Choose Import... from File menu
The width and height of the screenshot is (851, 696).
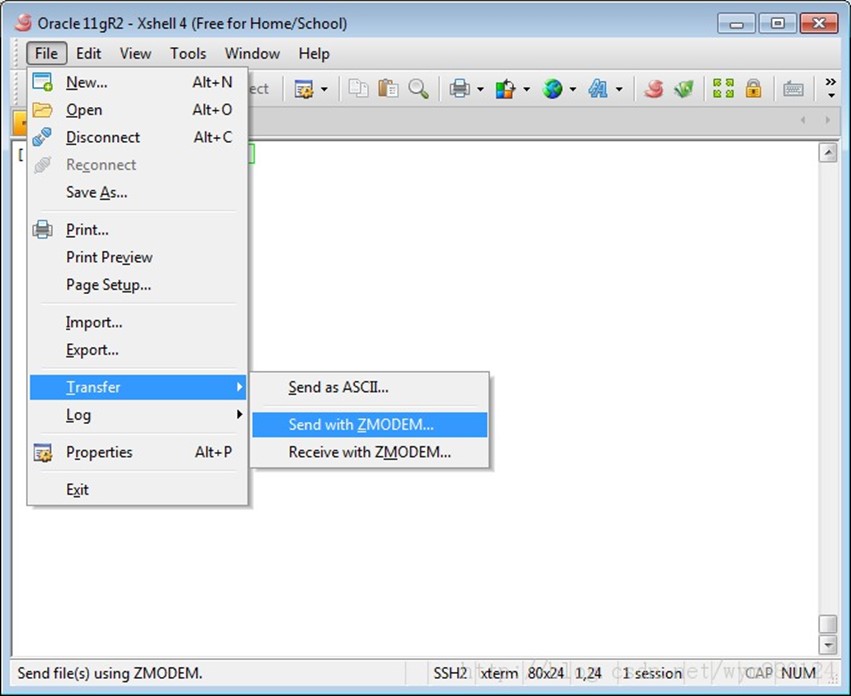138,322
